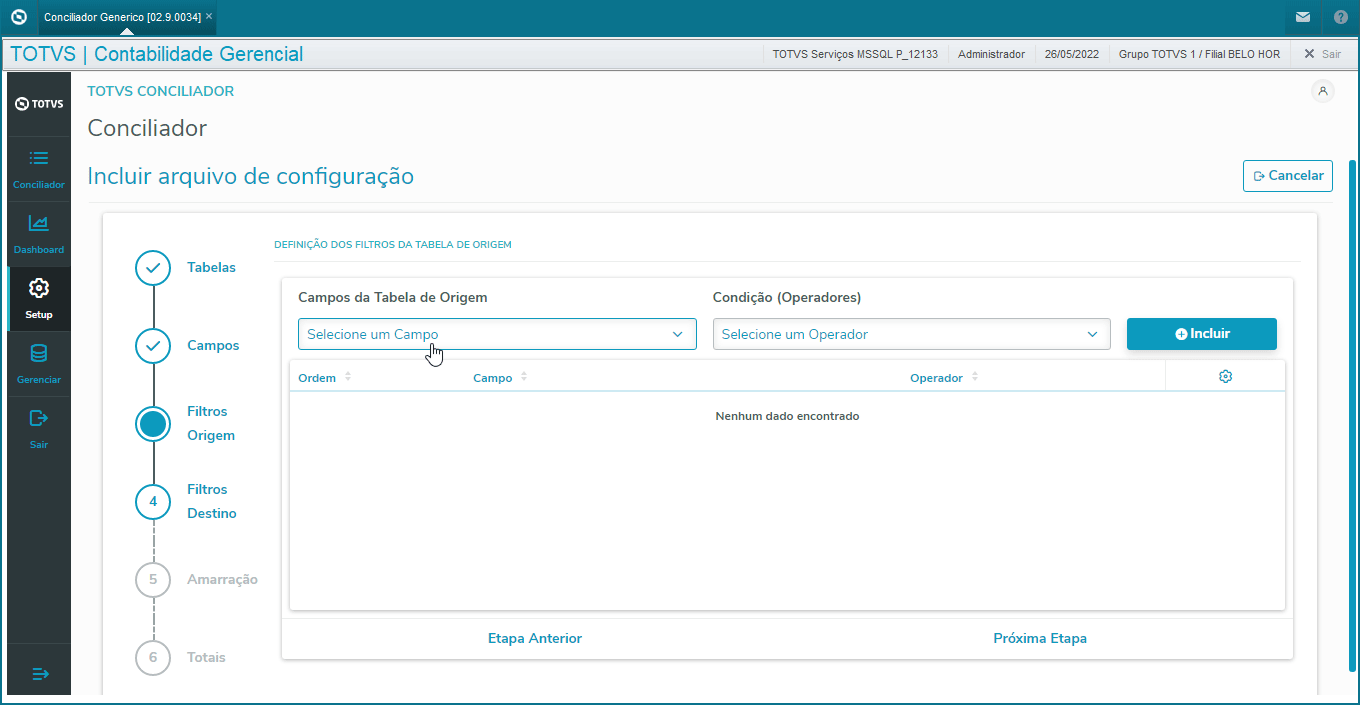Open the mail envelope icon in title bar

(x=1302, y=17)
